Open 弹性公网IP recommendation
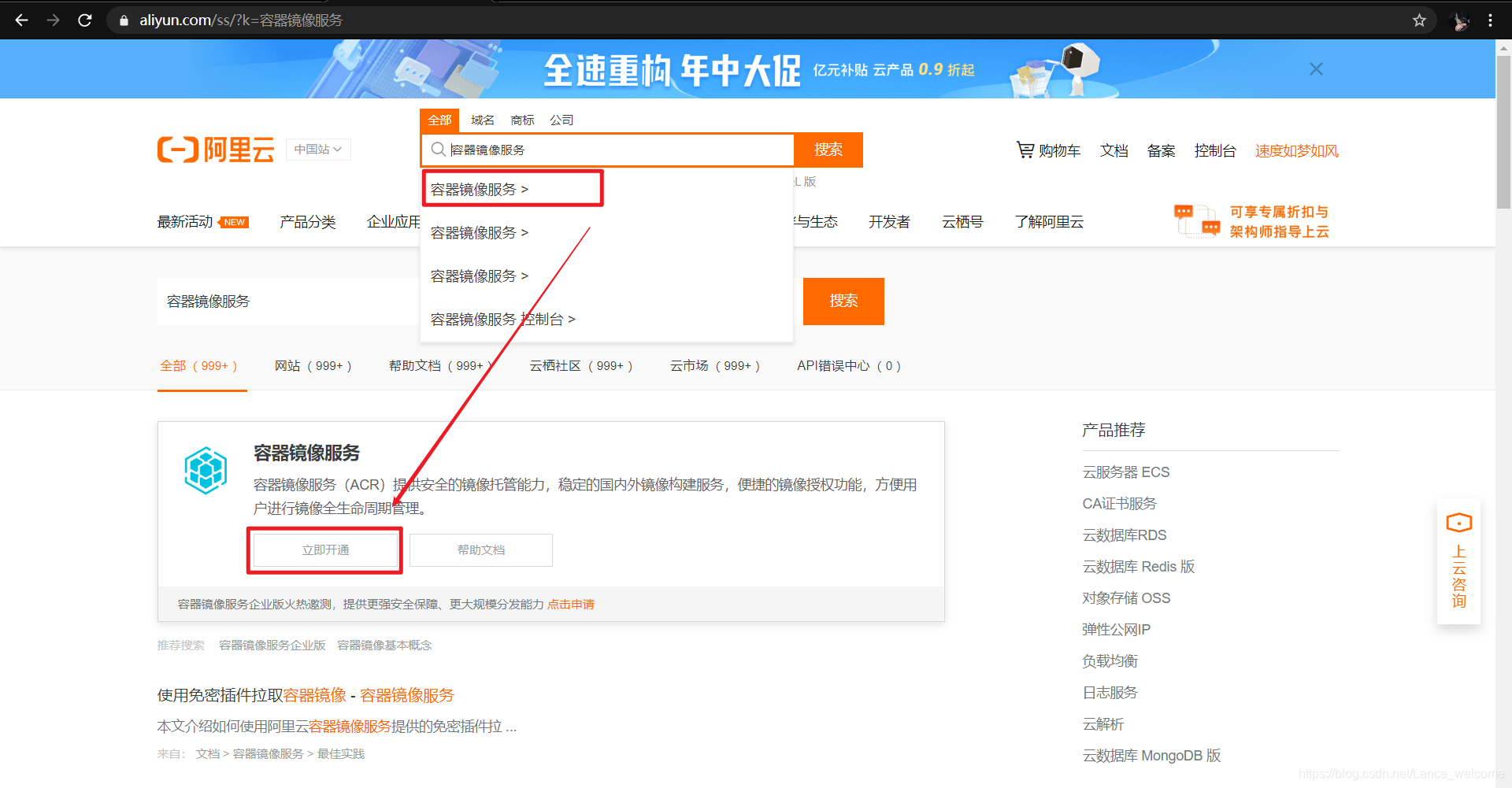 pos(1116,630)
